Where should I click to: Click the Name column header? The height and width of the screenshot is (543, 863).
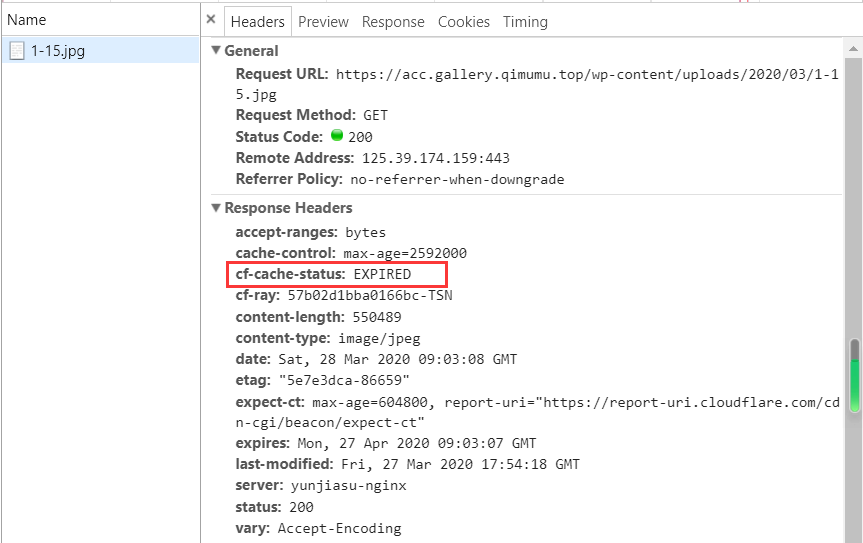pyautogui.click(x=26, y=20)
